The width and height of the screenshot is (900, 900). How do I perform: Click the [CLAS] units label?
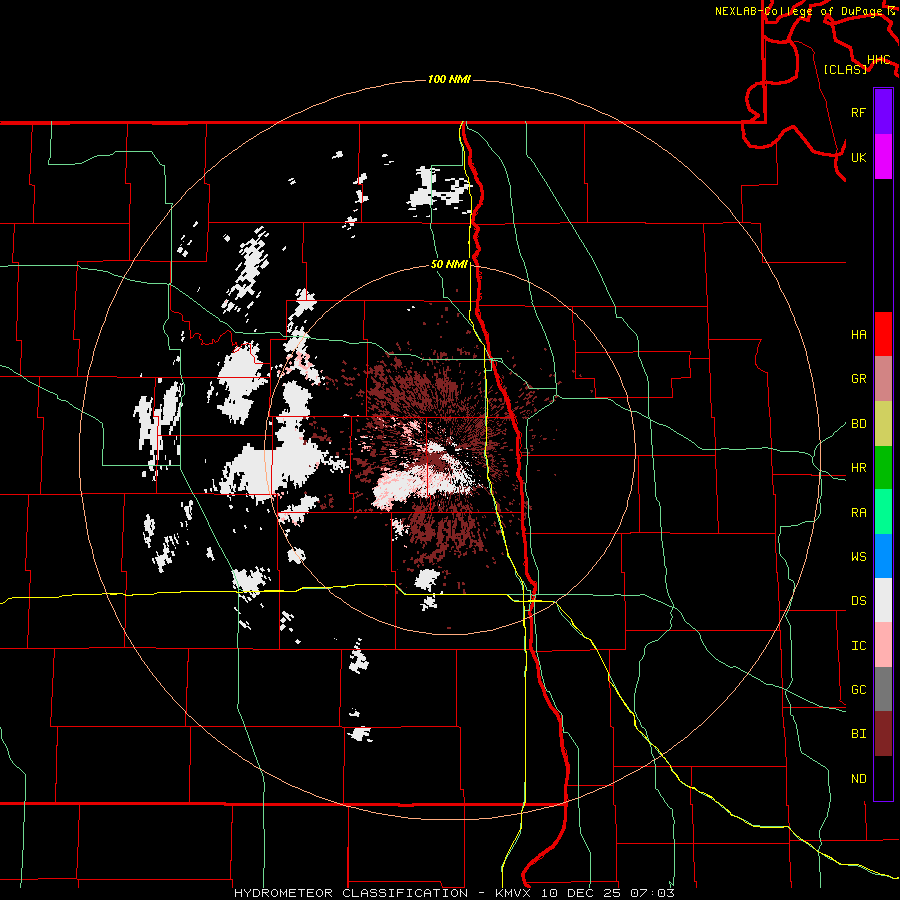coord(845,69)
